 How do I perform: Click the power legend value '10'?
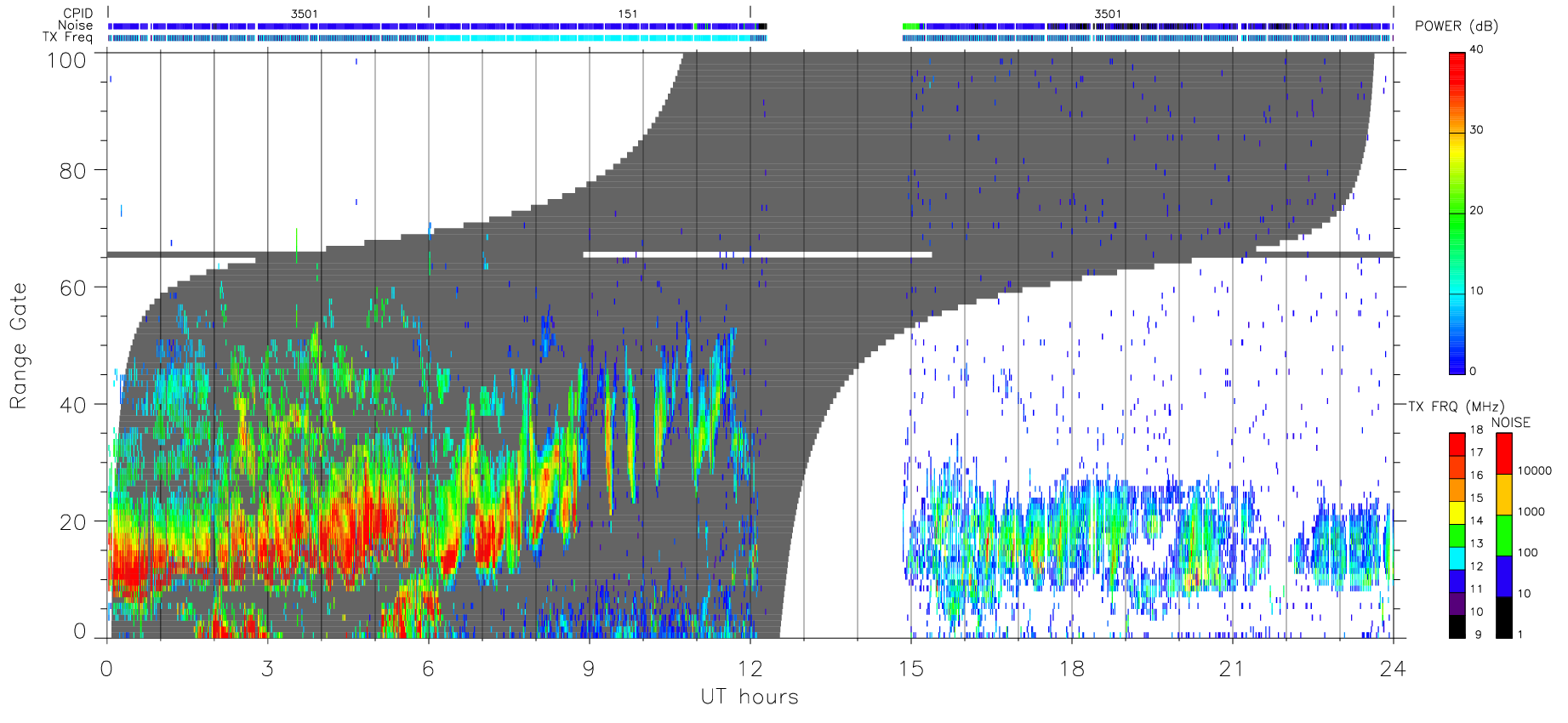(x=1476, y=291)
